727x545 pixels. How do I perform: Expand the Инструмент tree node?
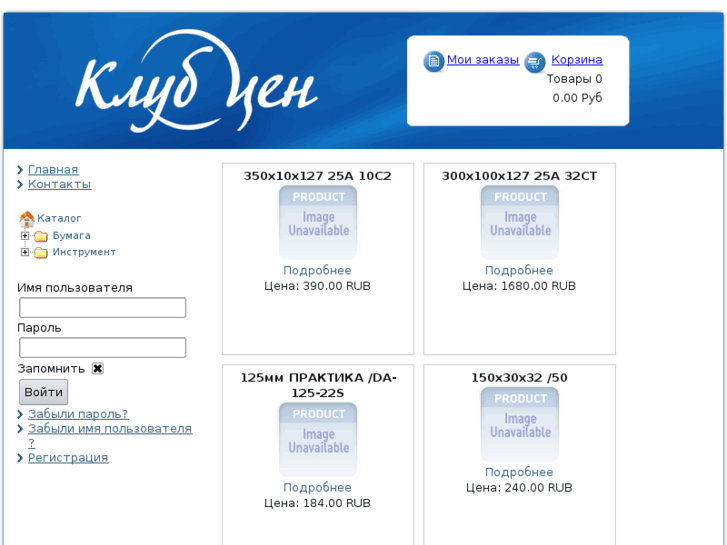[x=25, y=252]
